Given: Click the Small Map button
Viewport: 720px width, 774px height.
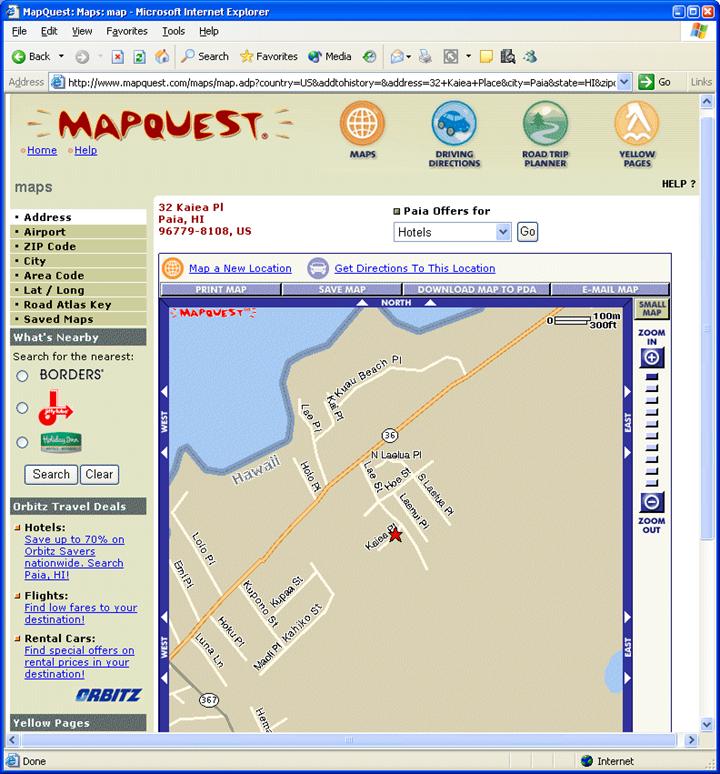Looking at the screenshot, I should pos(651,309).
